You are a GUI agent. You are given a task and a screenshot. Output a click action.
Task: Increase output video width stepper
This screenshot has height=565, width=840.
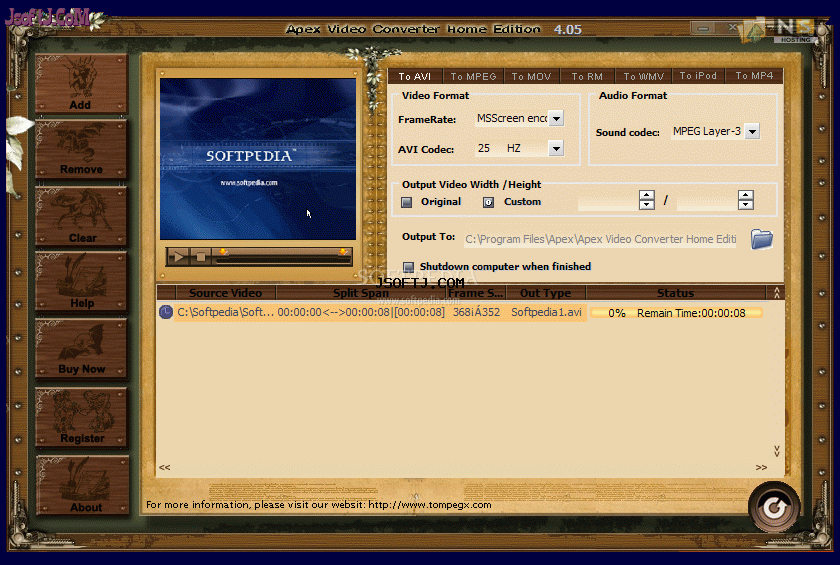click(647, 195)
